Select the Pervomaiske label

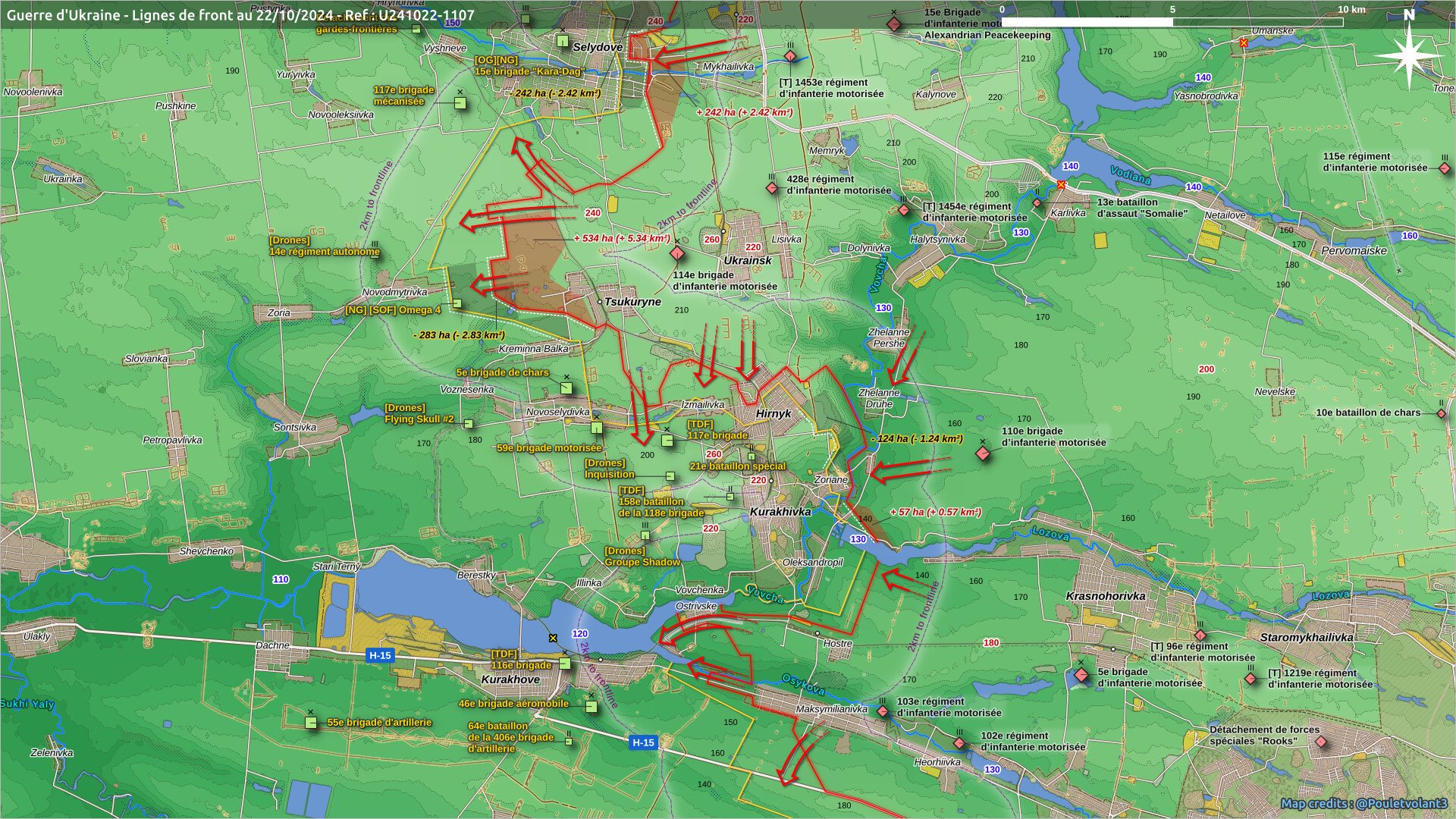tap(1354, 250)
